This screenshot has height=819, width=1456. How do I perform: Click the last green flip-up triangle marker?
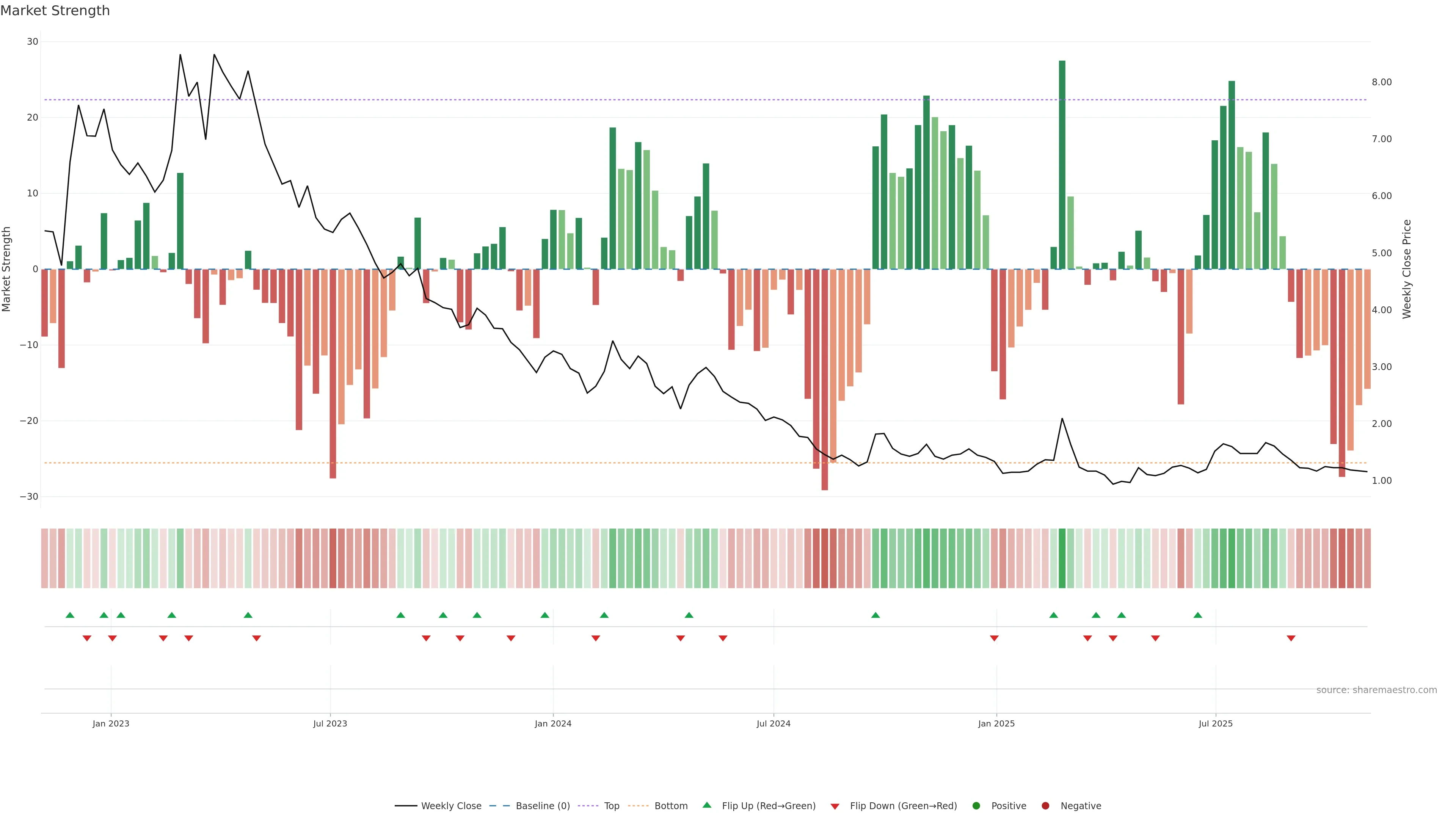[x=1198, y=615]
